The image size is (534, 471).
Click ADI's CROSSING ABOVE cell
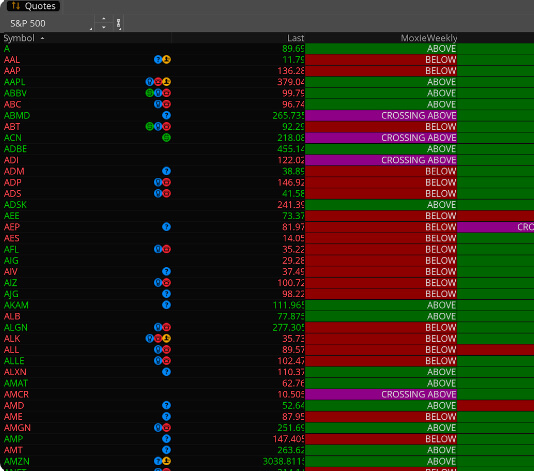pyautogui.click(x=381, y=160)
